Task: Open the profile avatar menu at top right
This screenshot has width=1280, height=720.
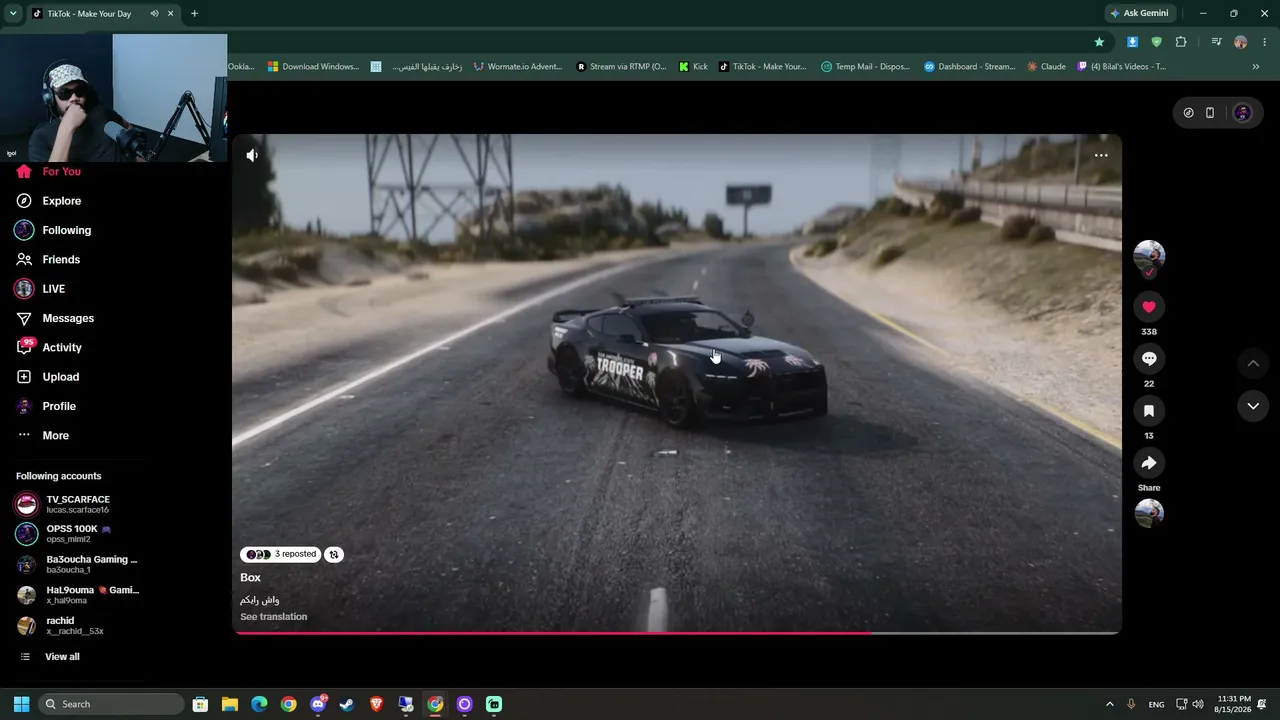Action: pos(1243,113)
